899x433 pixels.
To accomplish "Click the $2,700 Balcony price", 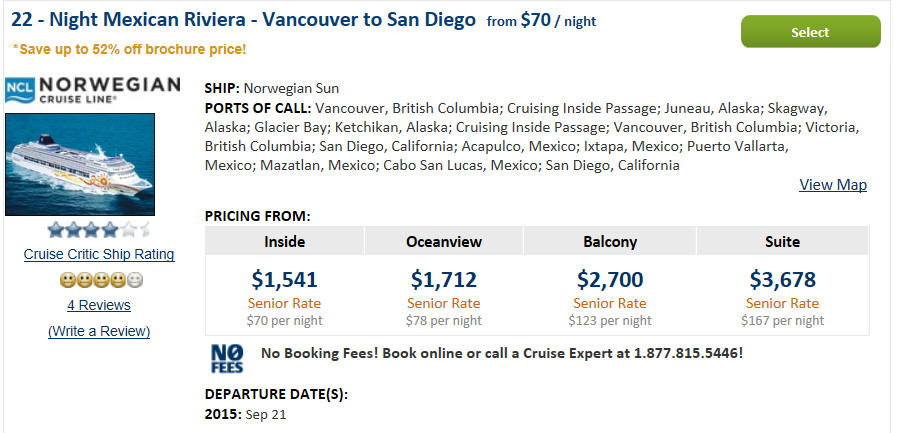I will pyautogui.click(x=610, y=280).
